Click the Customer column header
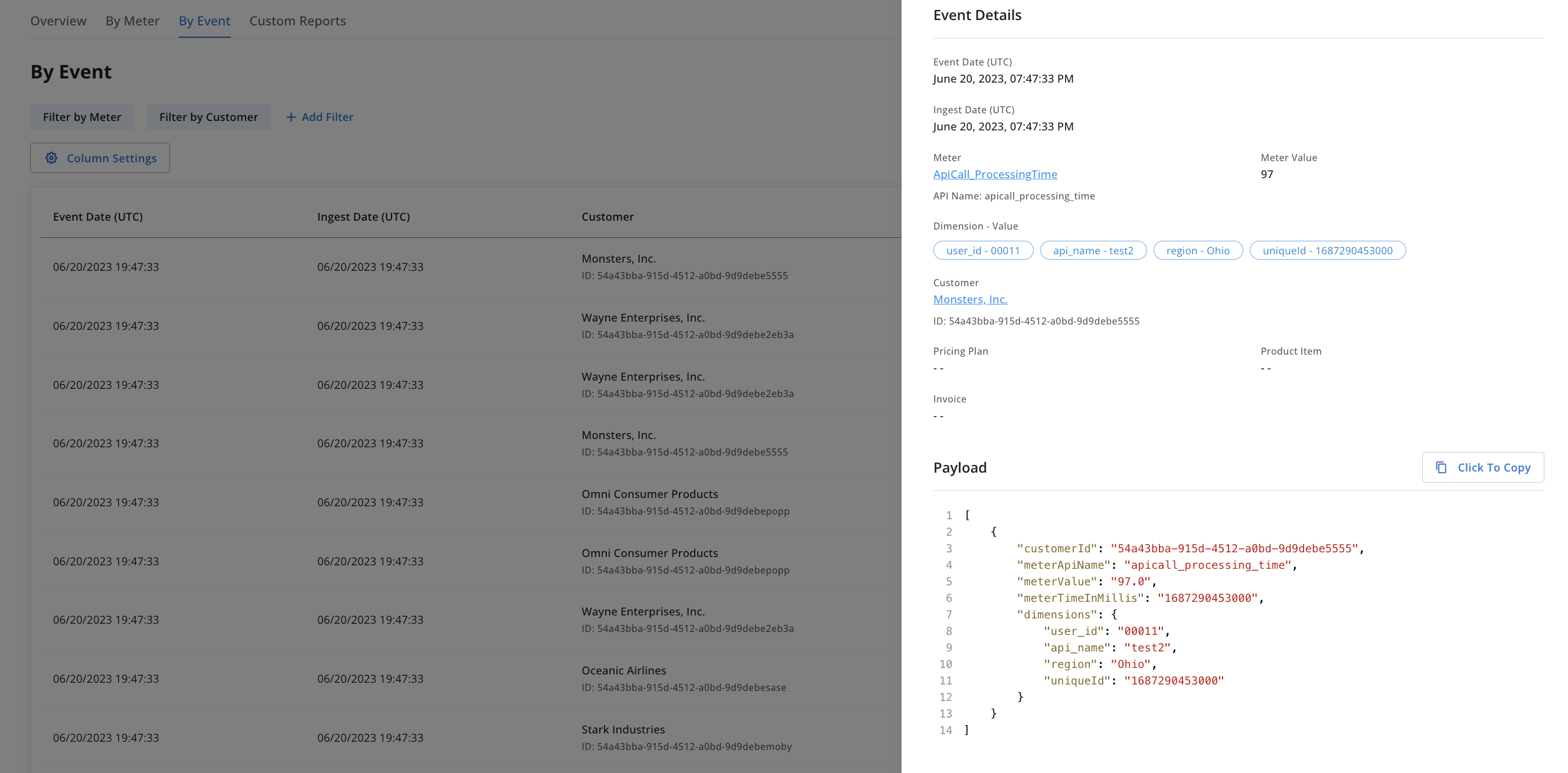Screen dimensions: 1568x773 (607, 217)
